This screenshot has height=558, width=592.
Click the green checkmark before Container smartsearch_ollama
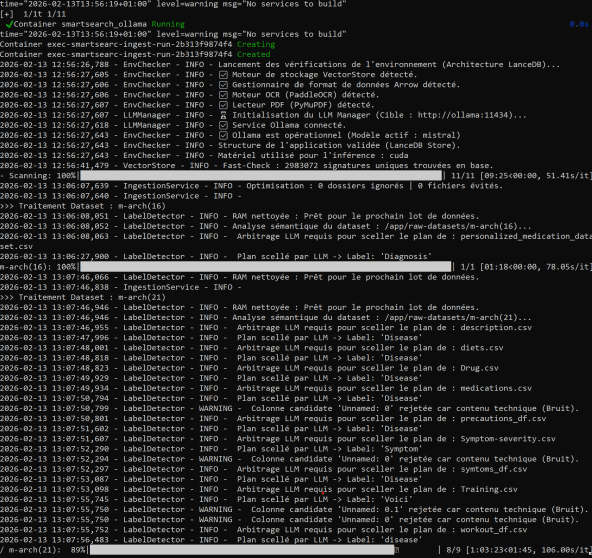[9, 24]
